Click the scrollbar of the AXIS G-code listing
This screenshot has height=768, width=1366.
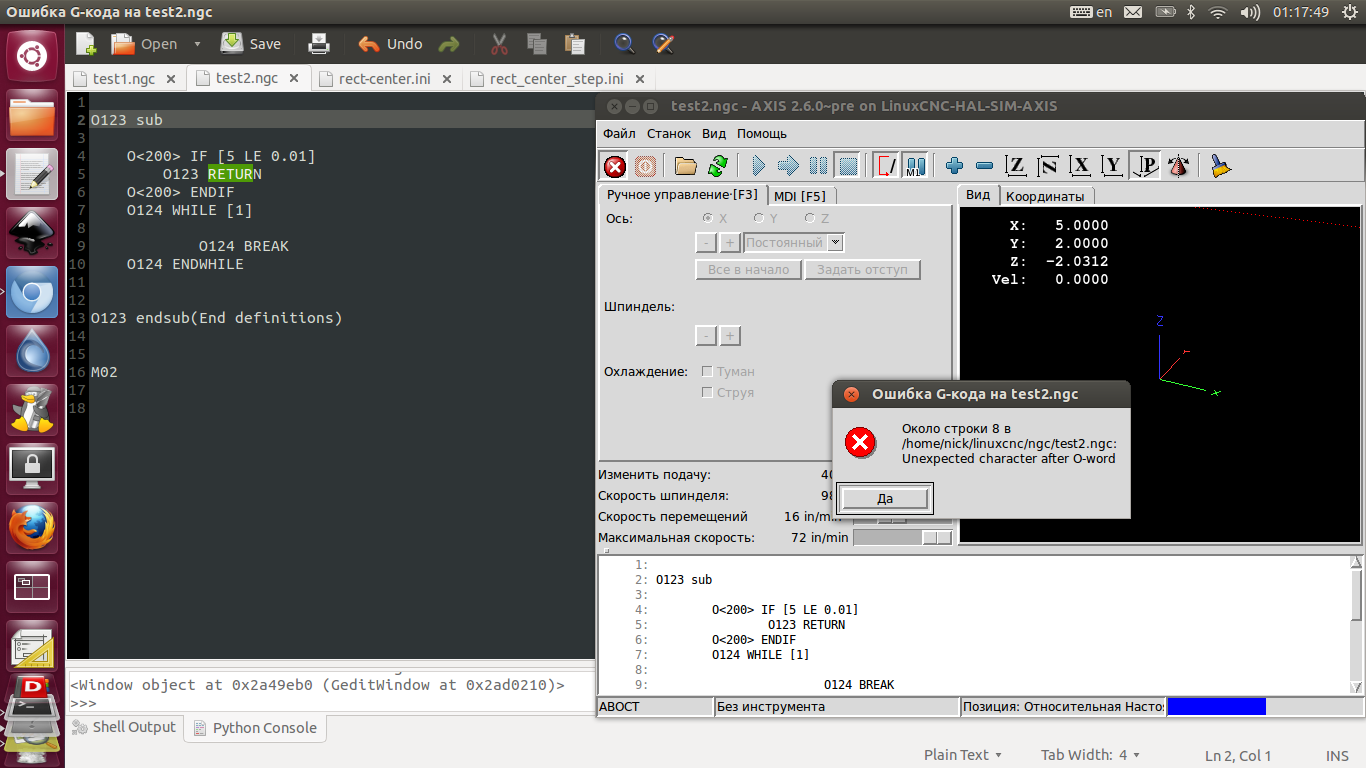click(1356, 624)
